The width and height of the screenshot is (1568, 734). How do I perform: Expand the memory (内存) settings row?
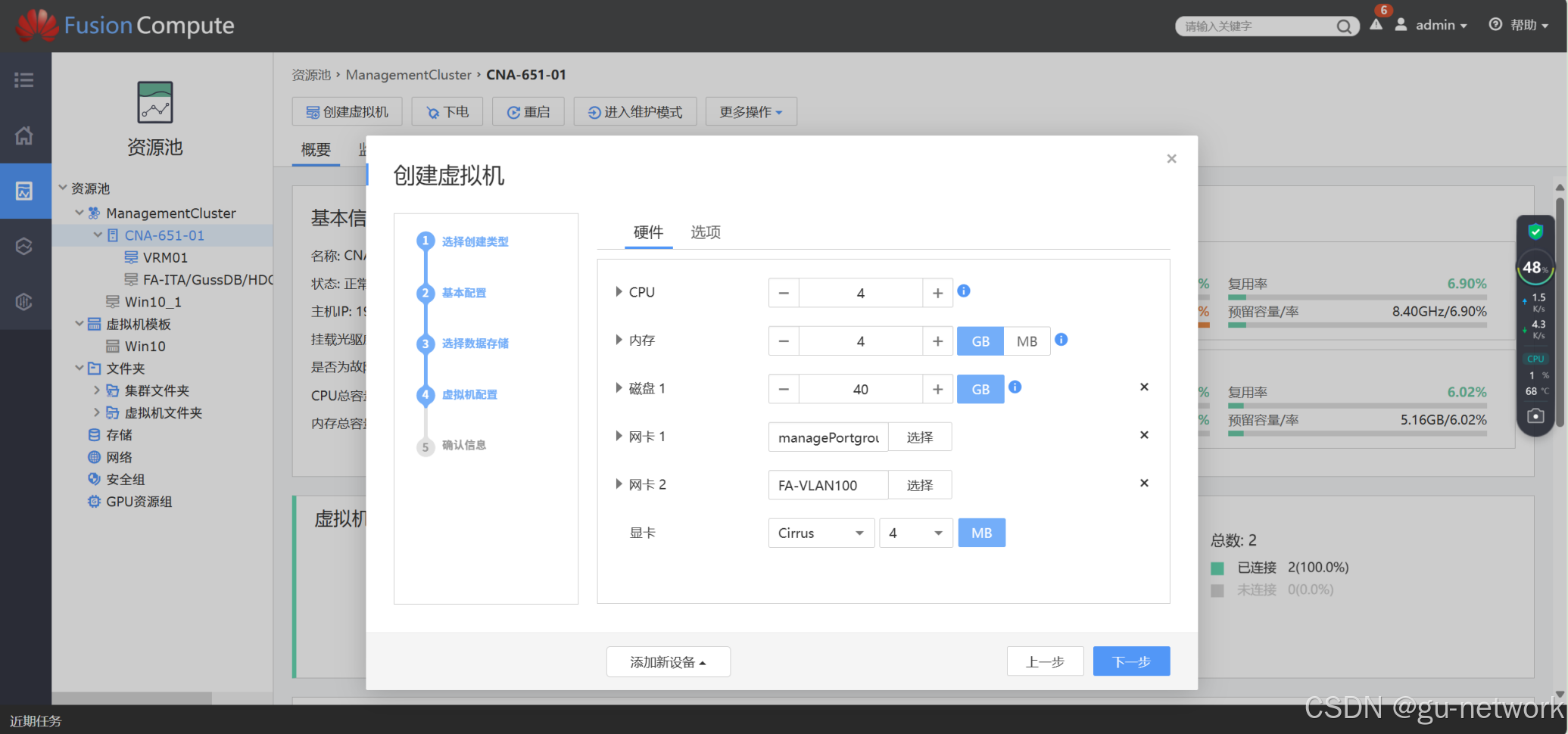click(x=619, y=340)
